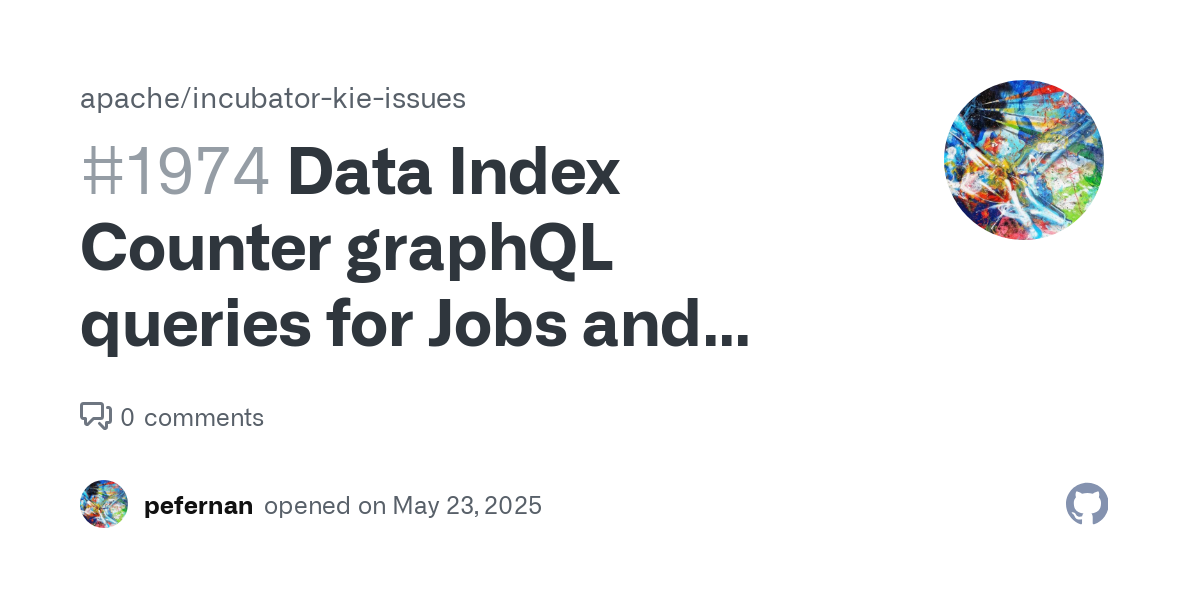
Task: Open the small pefernan avatar picture
Action: click(104, 504)
